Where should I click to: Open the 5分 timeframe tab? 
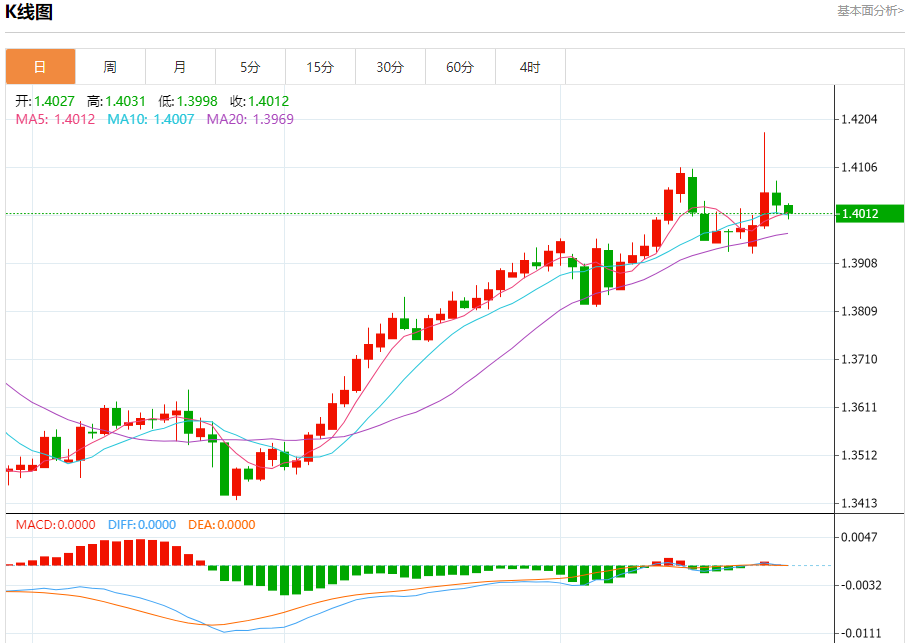250,67
